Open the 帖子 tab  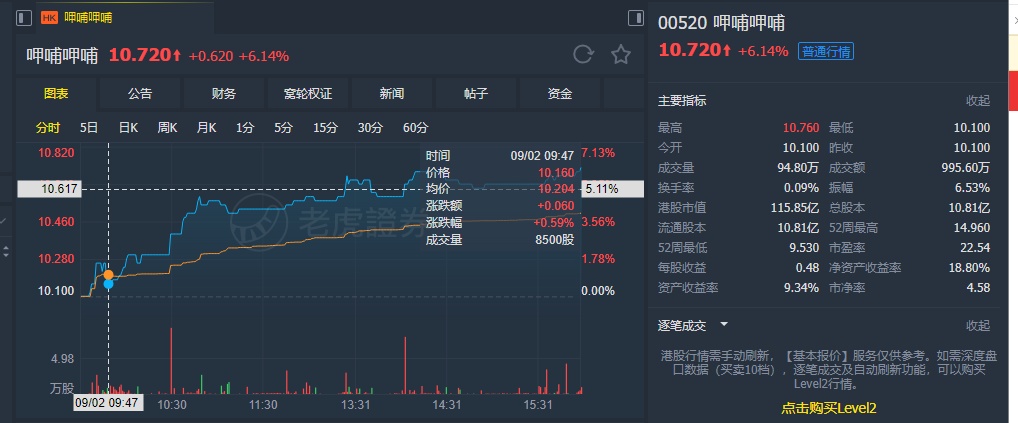476,94
